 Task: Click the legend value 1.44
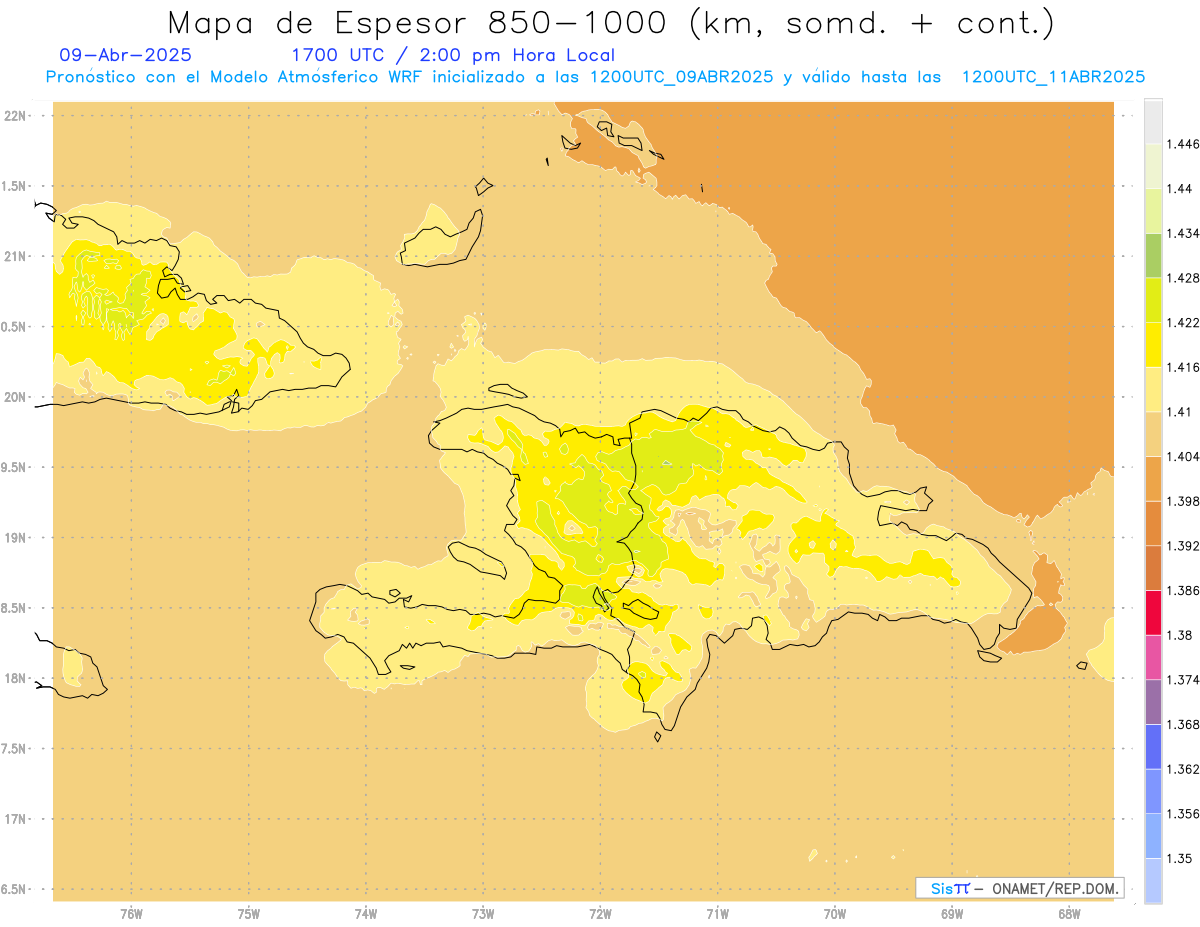click(x=1179, y=188)
